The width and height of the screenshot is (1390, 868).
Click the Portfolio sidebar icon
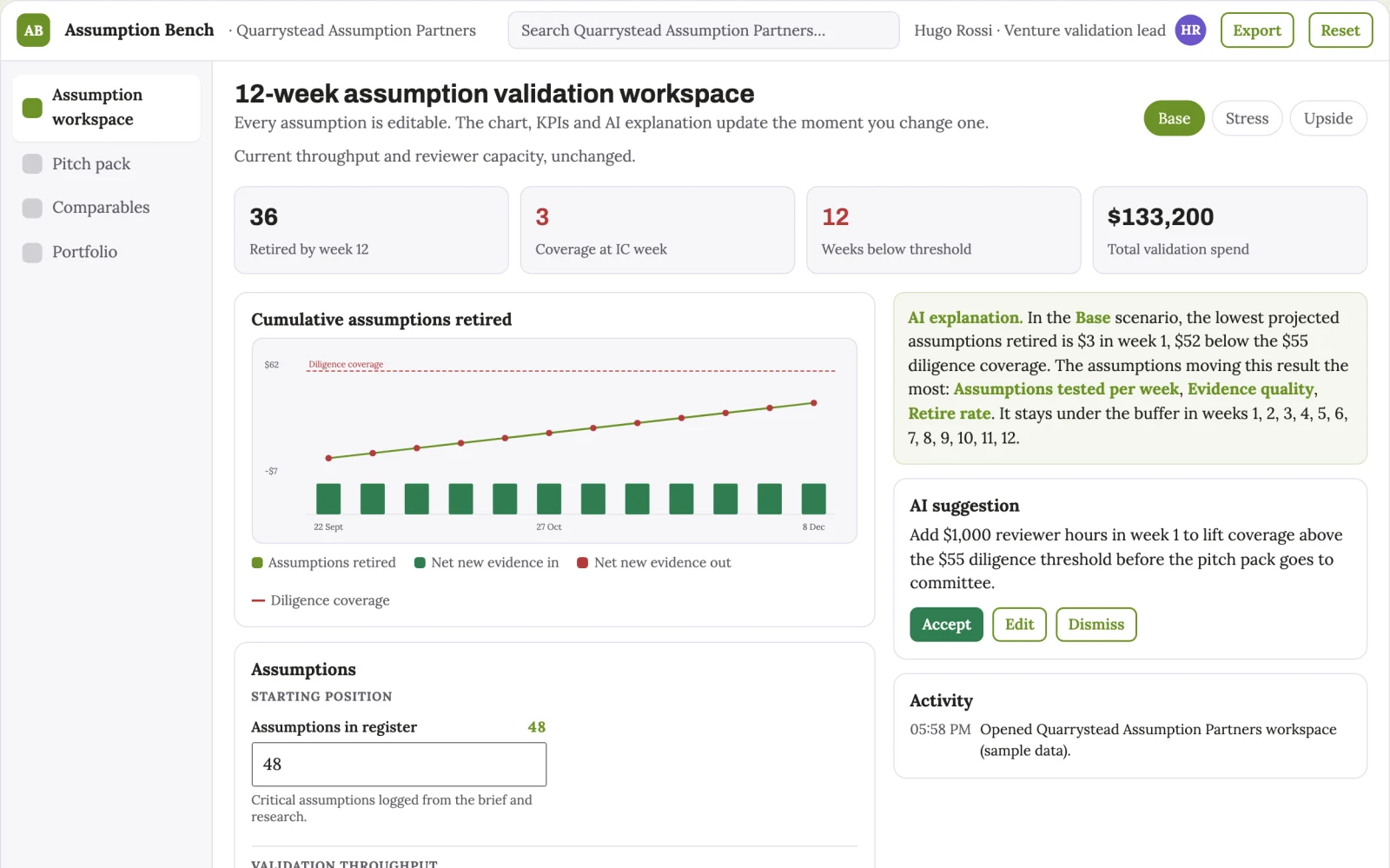pos(32,252)
